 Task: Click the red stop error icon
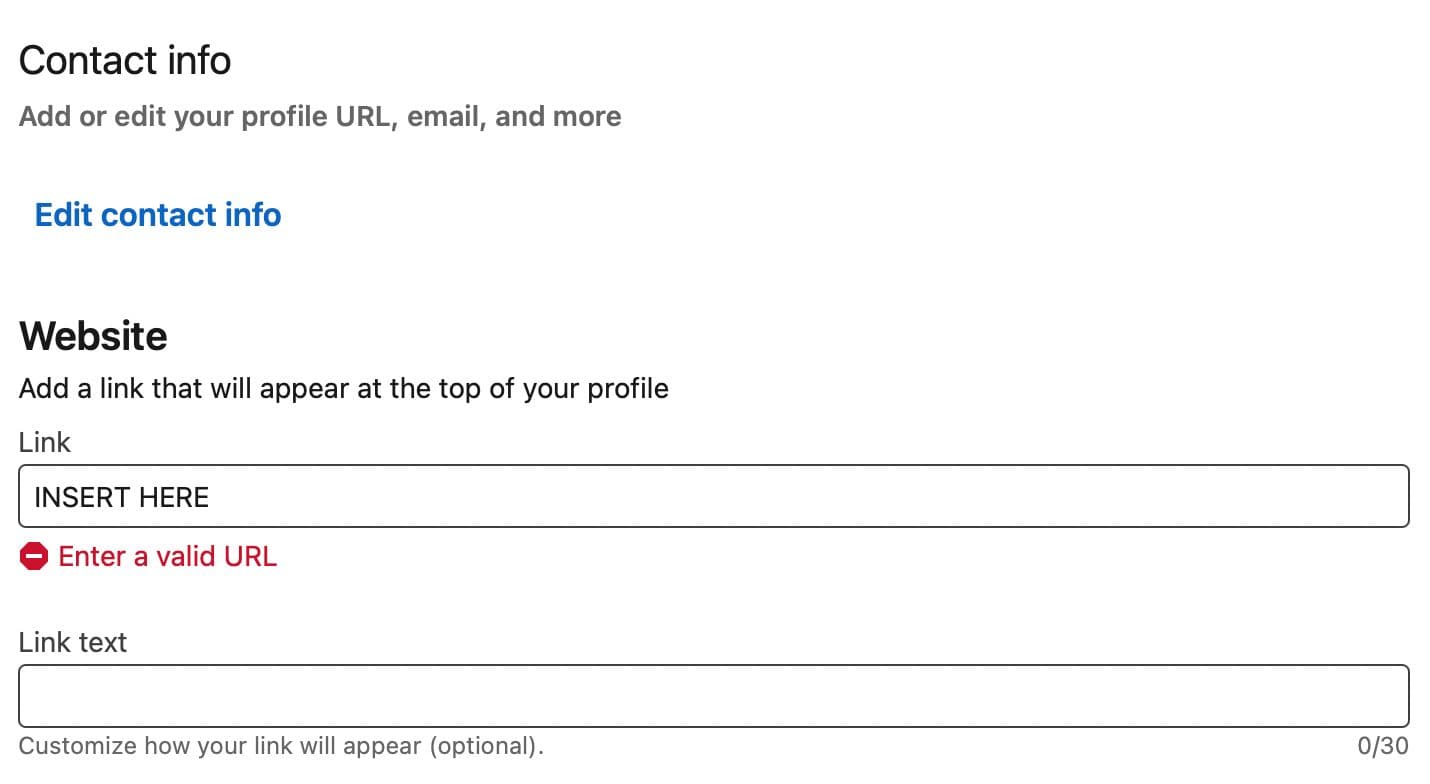(x=34, y=557)
